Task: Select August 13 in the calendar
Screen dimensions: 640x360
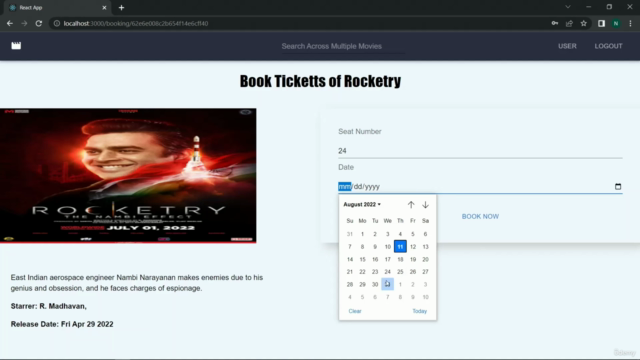Action: 425,247
